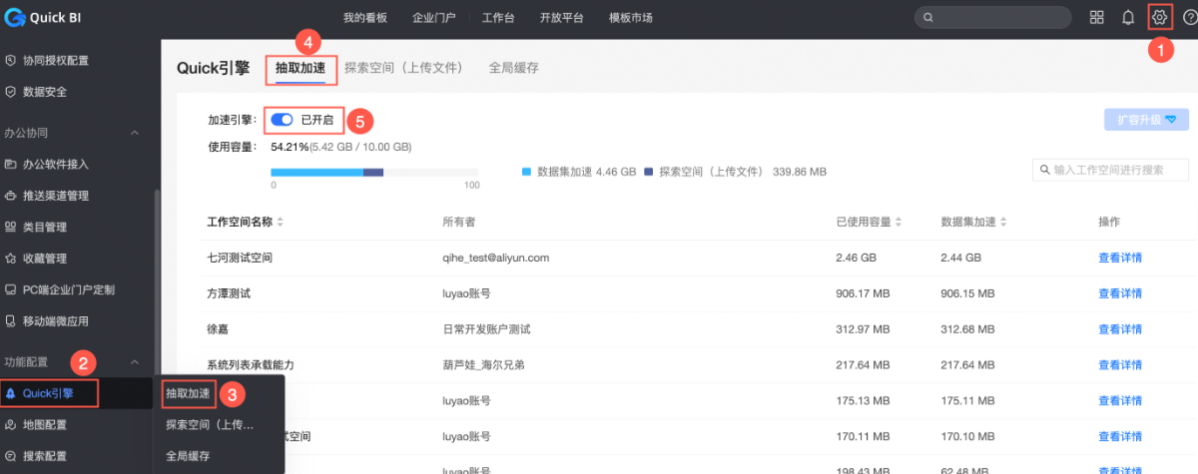Image resolution: width=1198 pixels, height=474 pixels.
Task: Collapse the 功能配置 section
Action: pyautogui.click(x=135, y=361)
